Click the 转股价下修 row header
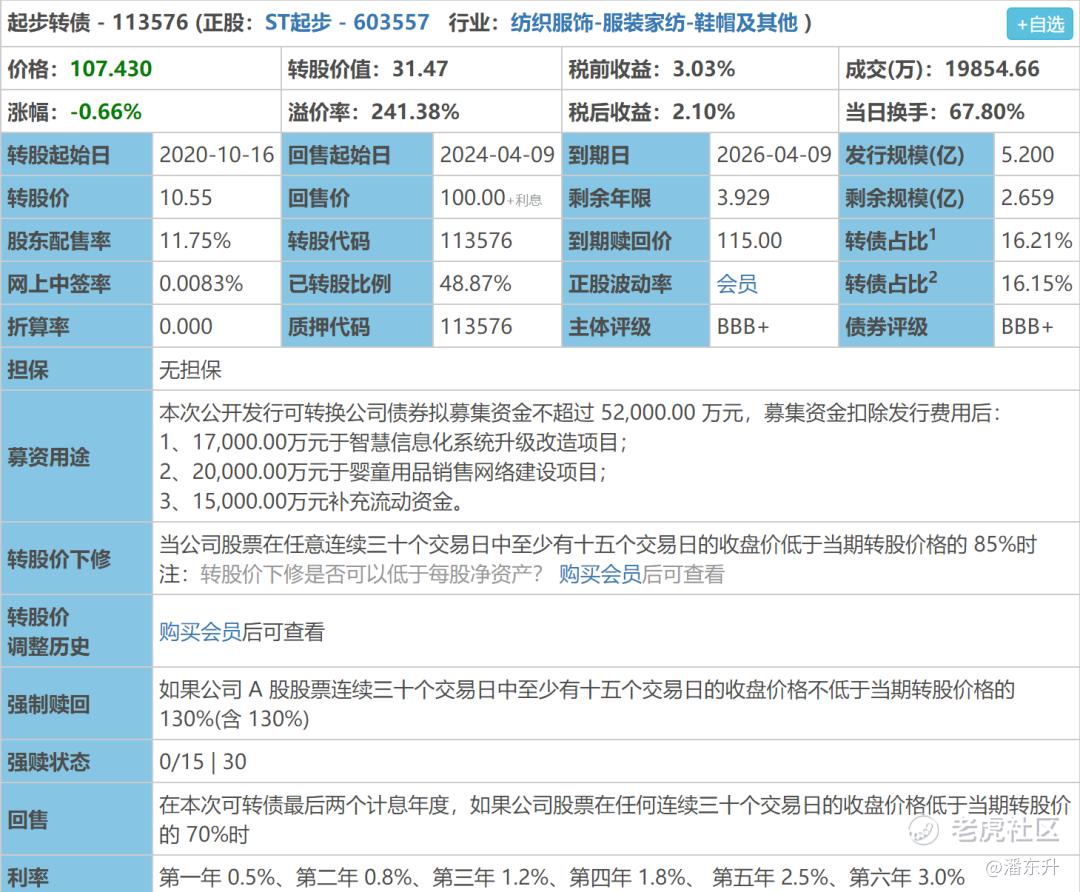The width and height of the screenshot is (1080, 892). coord(76,559)
